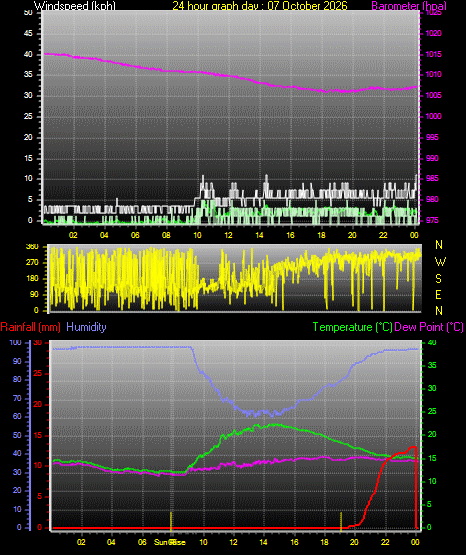Viewport: 466px width, 555px height.
Task: Click the 'Humidity' legend label
Action: coord(86,327)
